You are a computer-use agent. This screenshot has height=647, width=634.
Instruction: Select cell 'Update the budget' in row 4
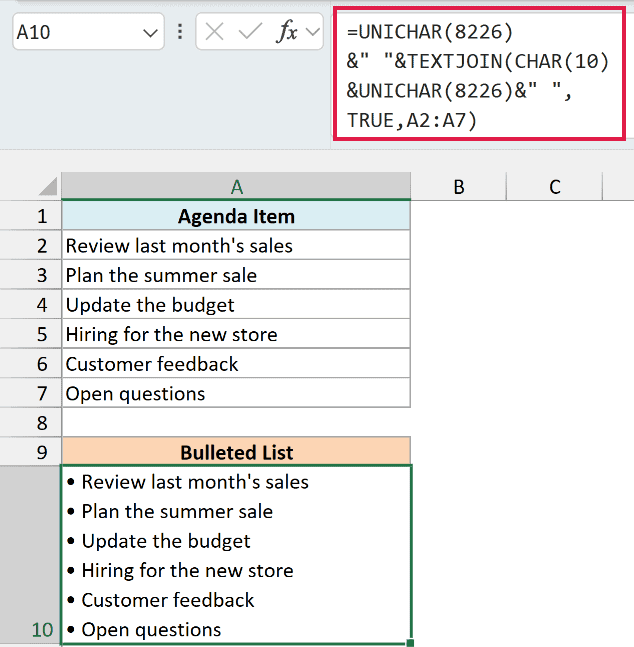point(236,305)
